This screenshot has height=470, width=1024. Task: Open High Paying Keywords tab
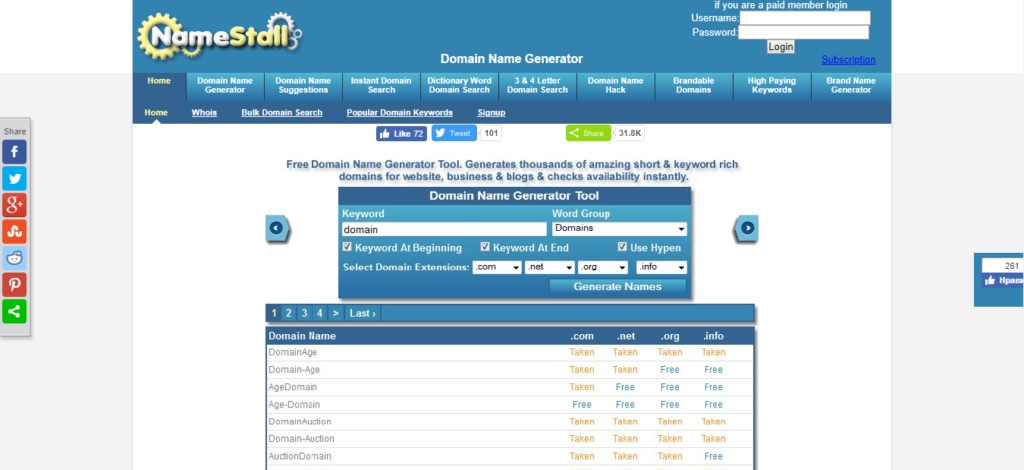(x=772, y=86)
